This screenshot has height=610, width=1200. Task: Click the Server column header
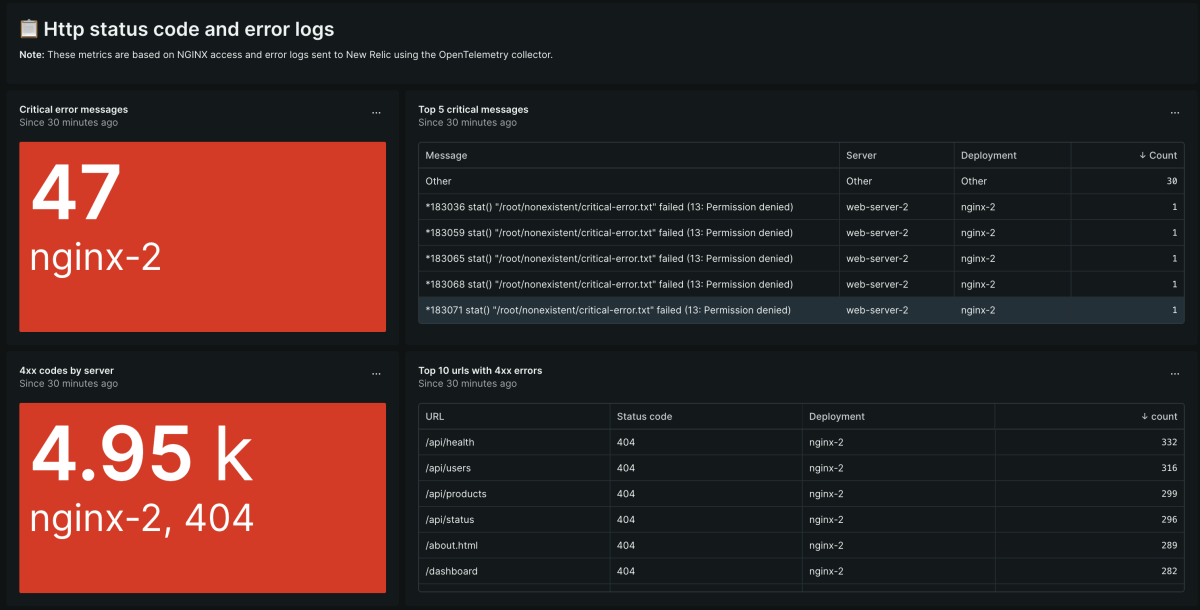coord(861,155)
